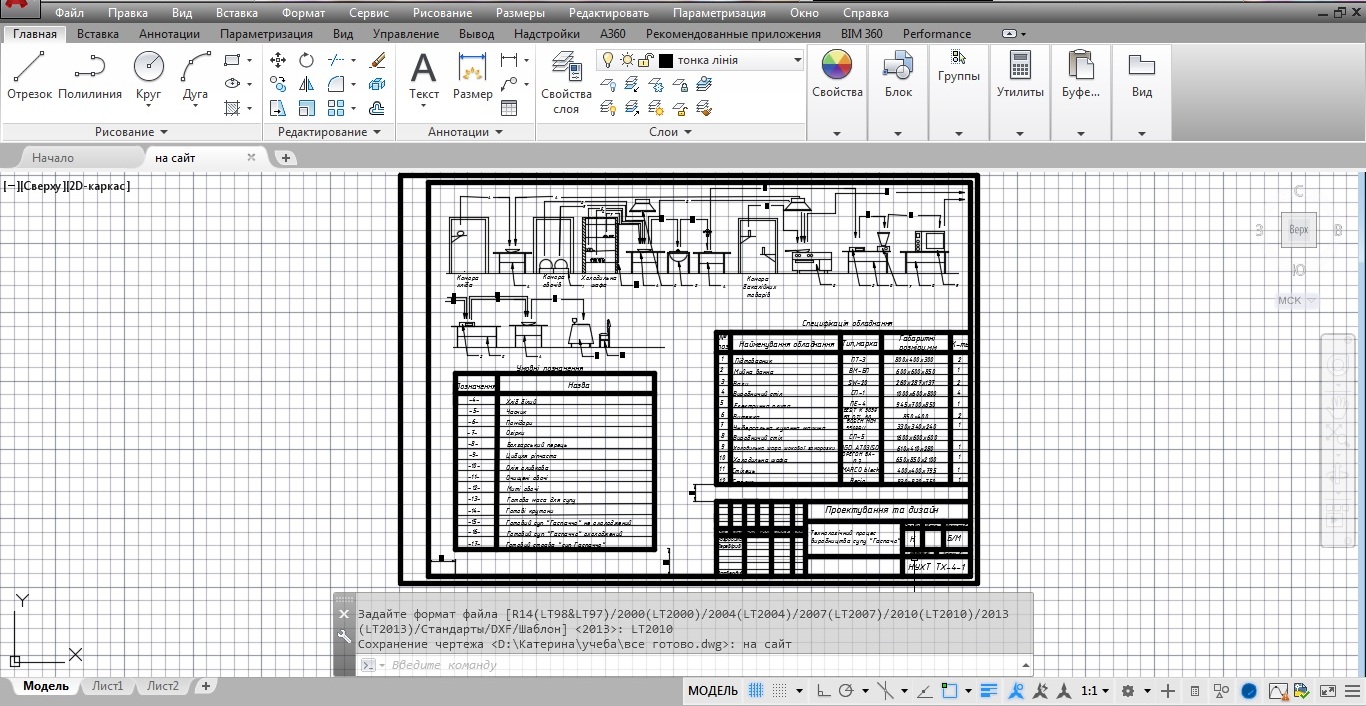Viewport: 1366px width, 706px height.
Task: Click the Copy objects tool icon
Action: point(279,84)
